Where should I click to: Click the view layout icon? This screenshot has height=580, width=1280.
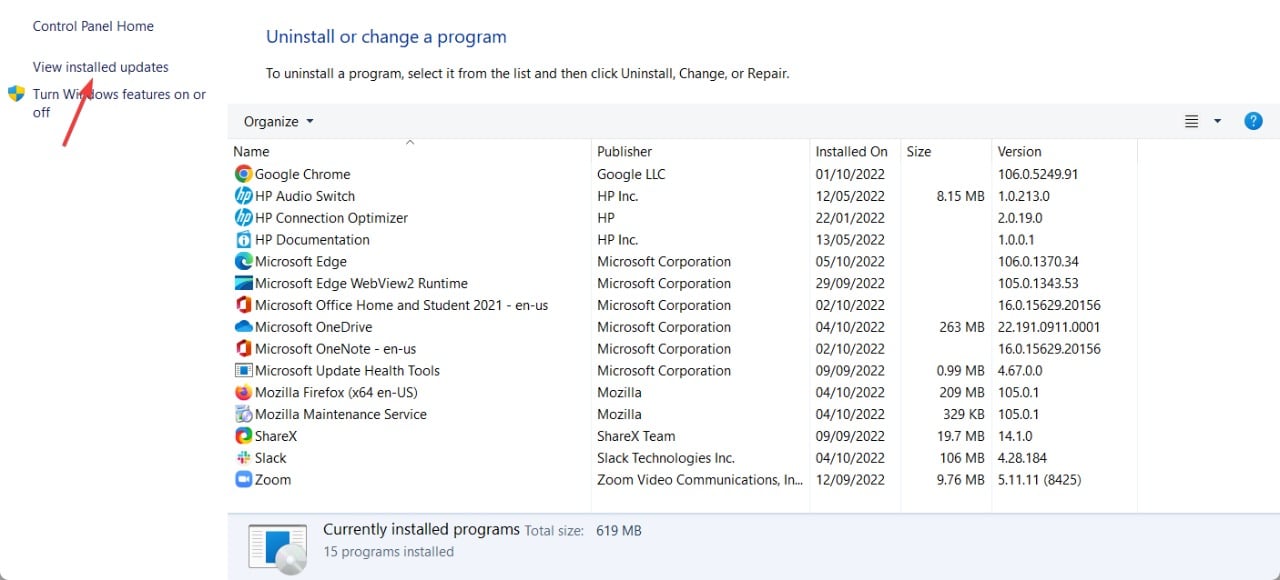1191,121
